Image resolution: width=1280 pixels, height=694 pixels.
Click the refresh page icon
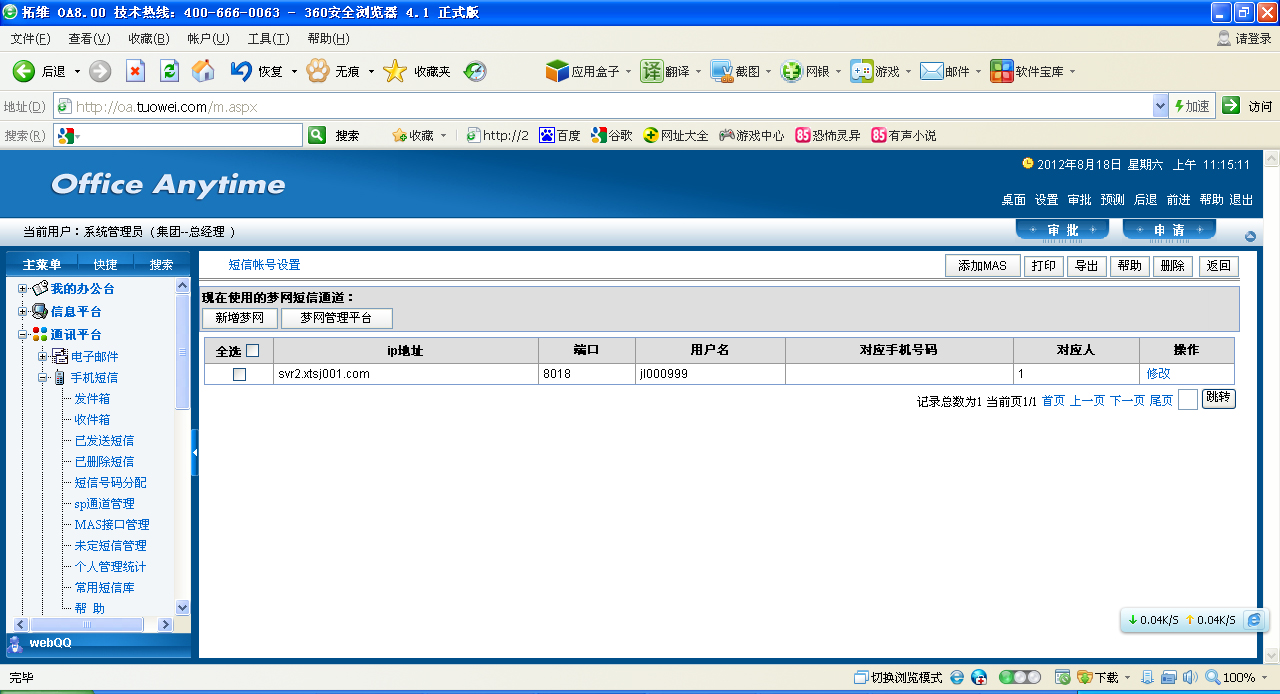pos(170,71)
